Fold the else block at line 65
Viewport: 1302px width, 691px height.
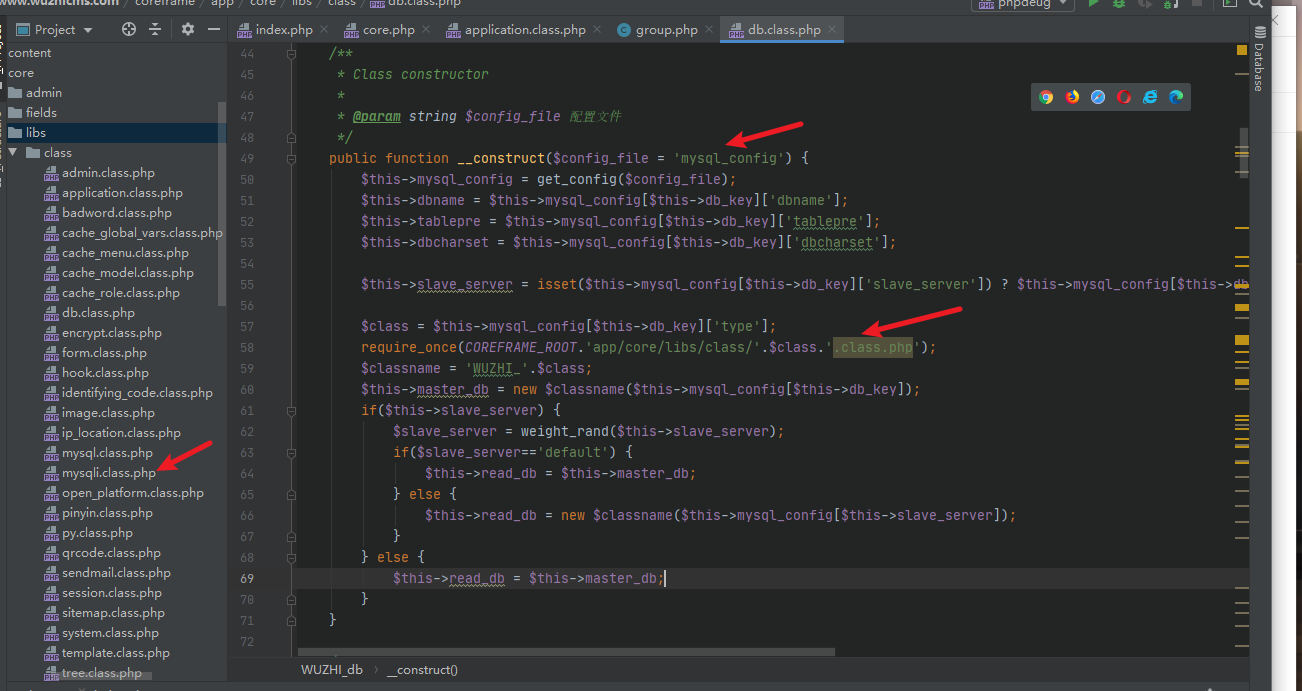click(291, 495)
